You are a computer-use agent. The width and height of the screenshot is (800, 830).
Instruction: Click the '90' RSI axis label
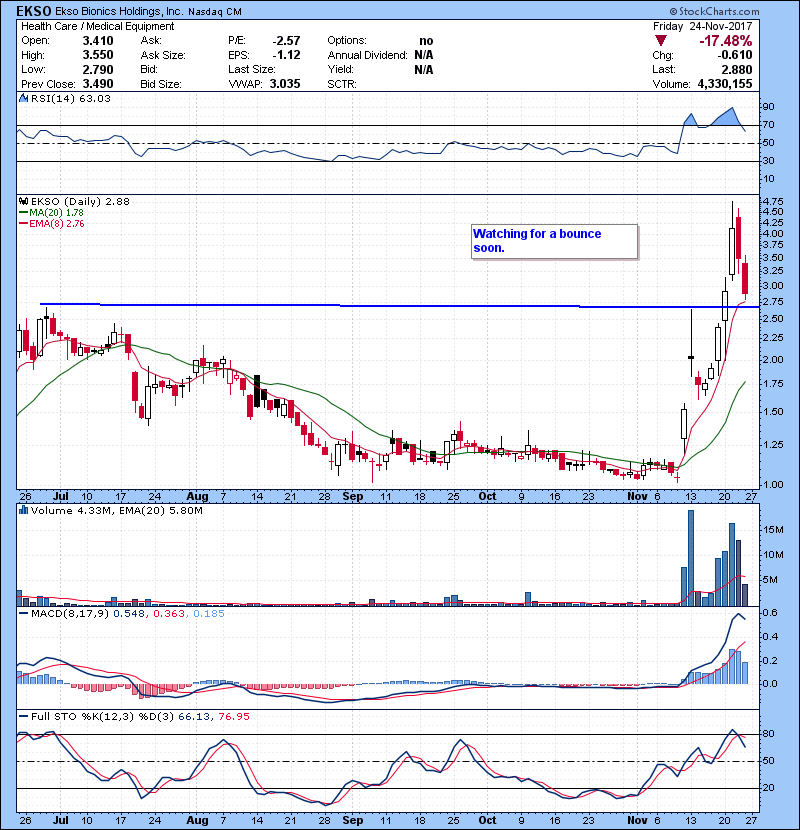tap(768, 106)
